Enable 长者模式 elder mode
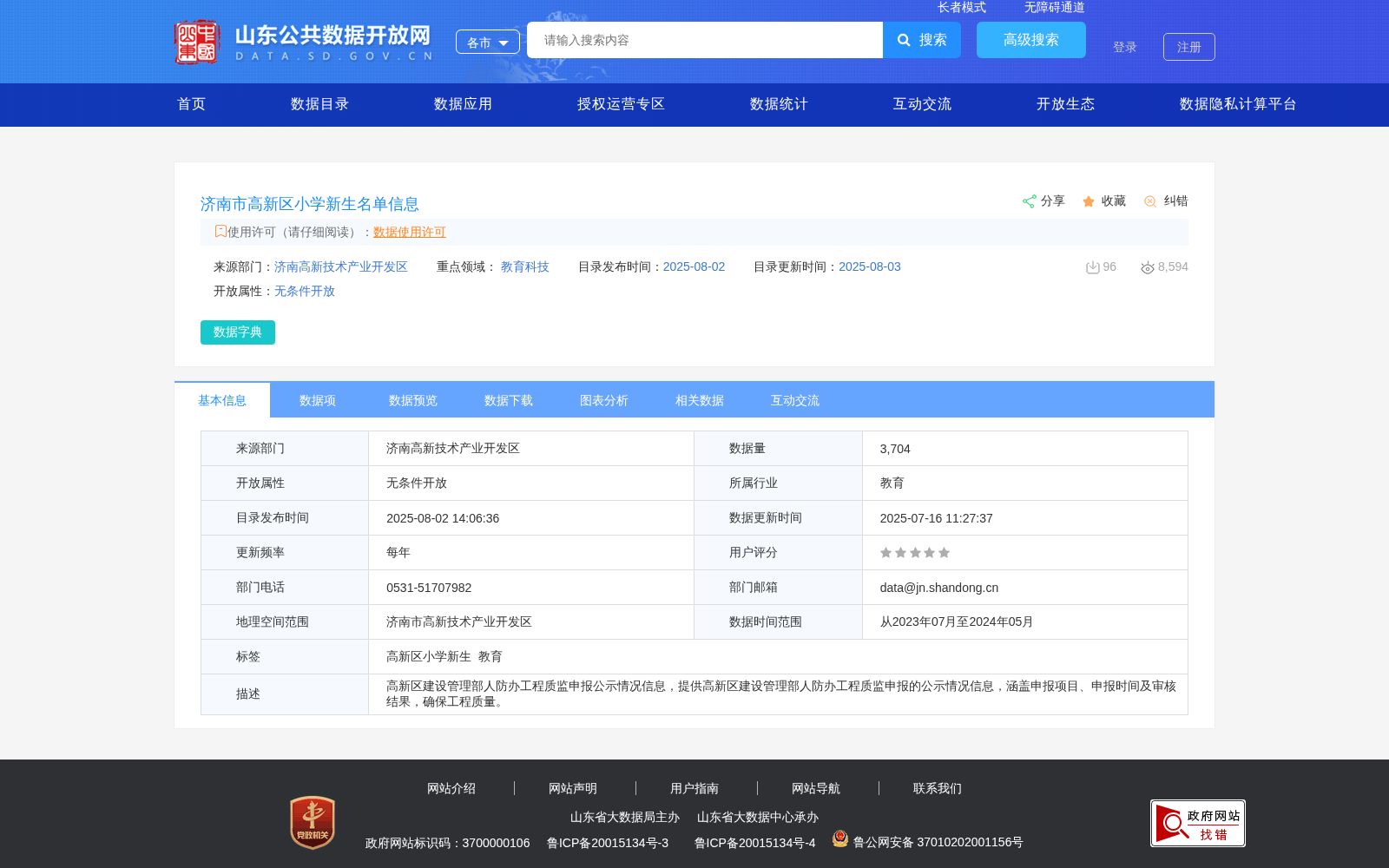Viewport: 1389px width, 868px height. pyautogui.click(x=962, y=7)
